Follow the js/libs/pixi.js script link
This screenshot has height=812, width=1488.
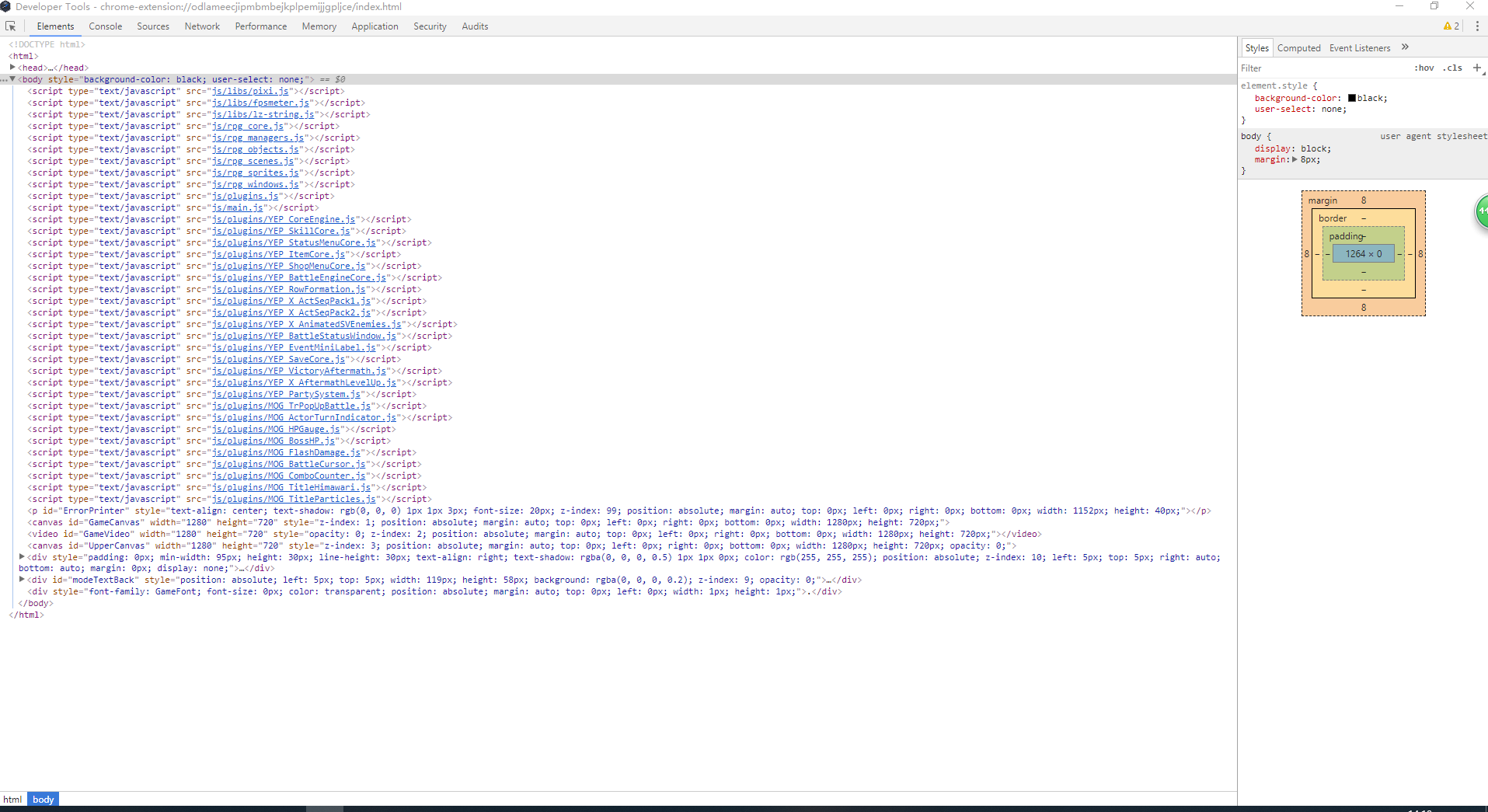coord(250,91)
